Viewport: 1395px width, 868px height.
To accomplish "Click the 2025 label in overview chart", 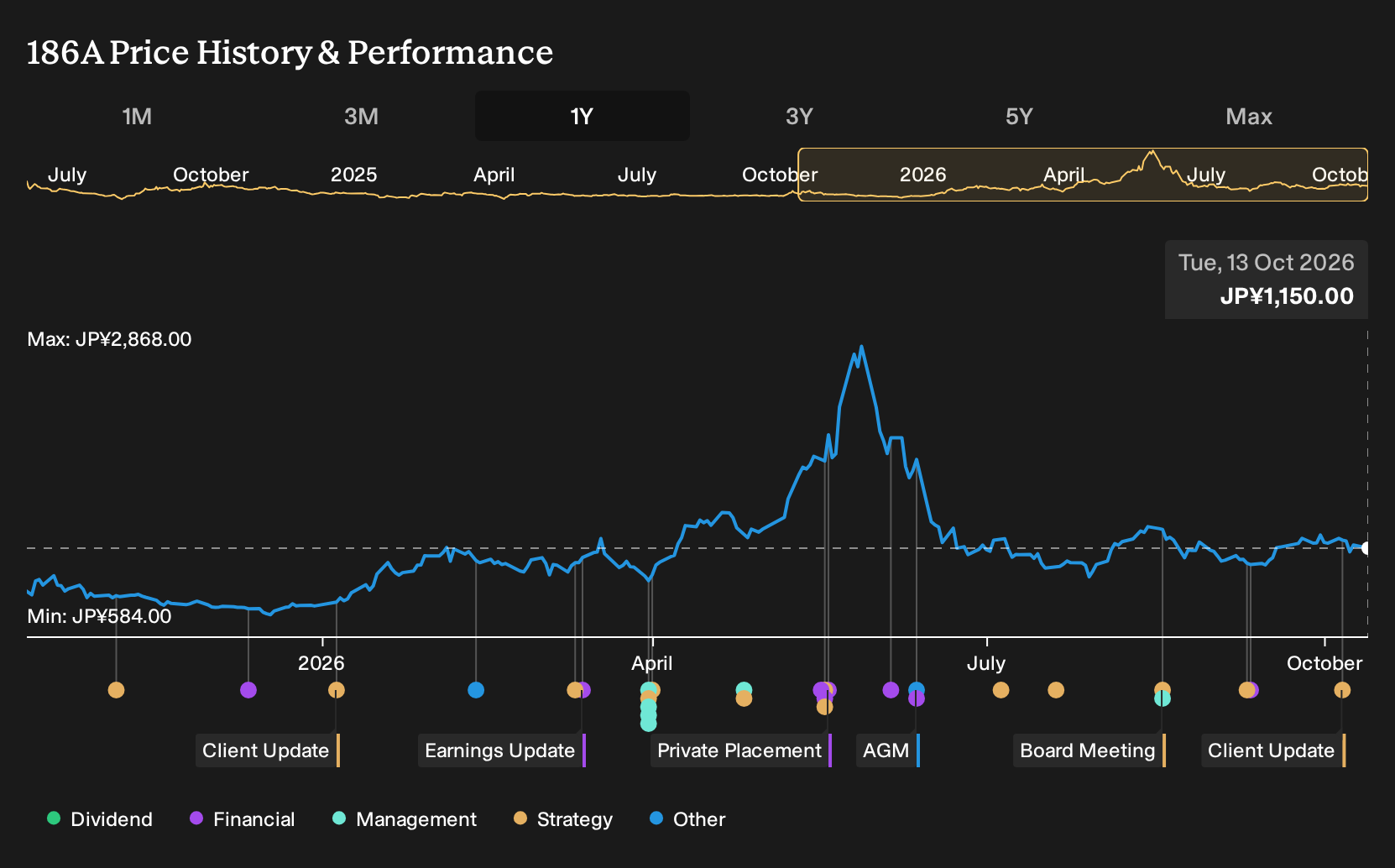I will (353, 175).
